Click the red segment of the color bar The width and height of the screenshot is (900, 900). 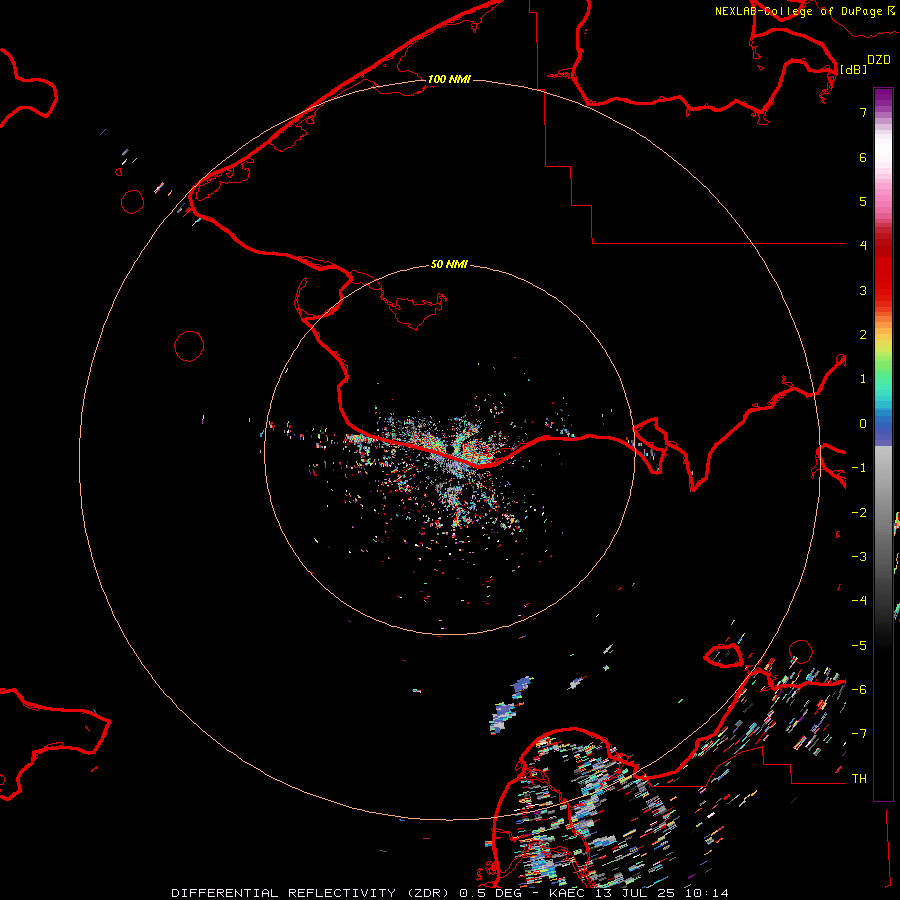[x=883, y=270]
